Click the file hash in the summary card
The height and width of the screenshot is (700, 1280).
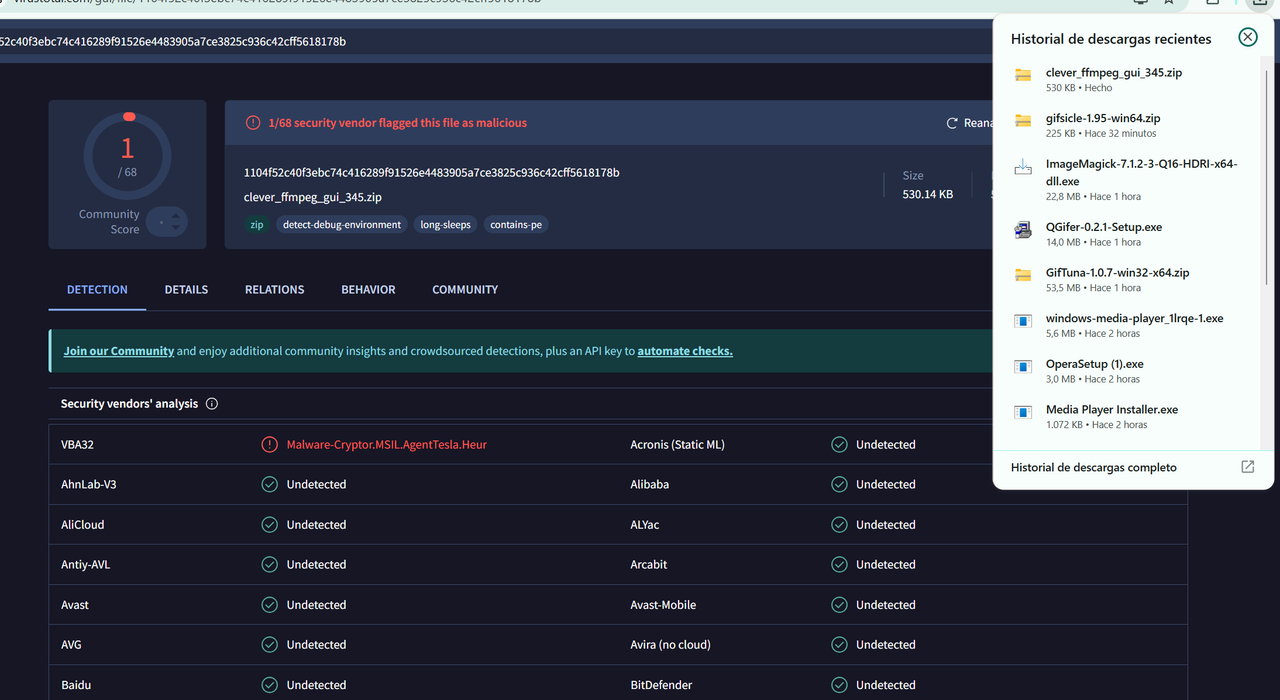tap(432, 173)
